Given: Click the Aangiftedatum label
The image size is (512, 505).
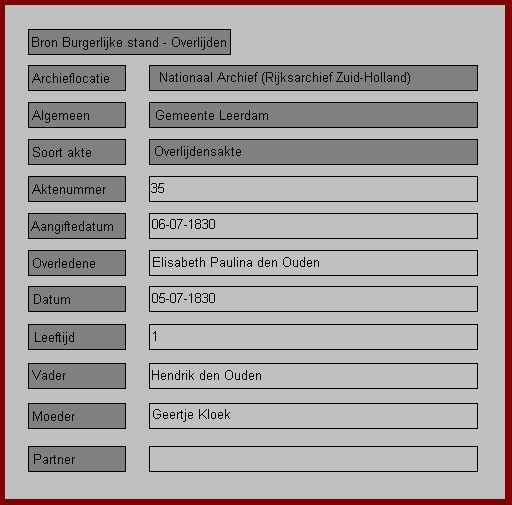Looking at the screenshot, I should pos(77,226).
